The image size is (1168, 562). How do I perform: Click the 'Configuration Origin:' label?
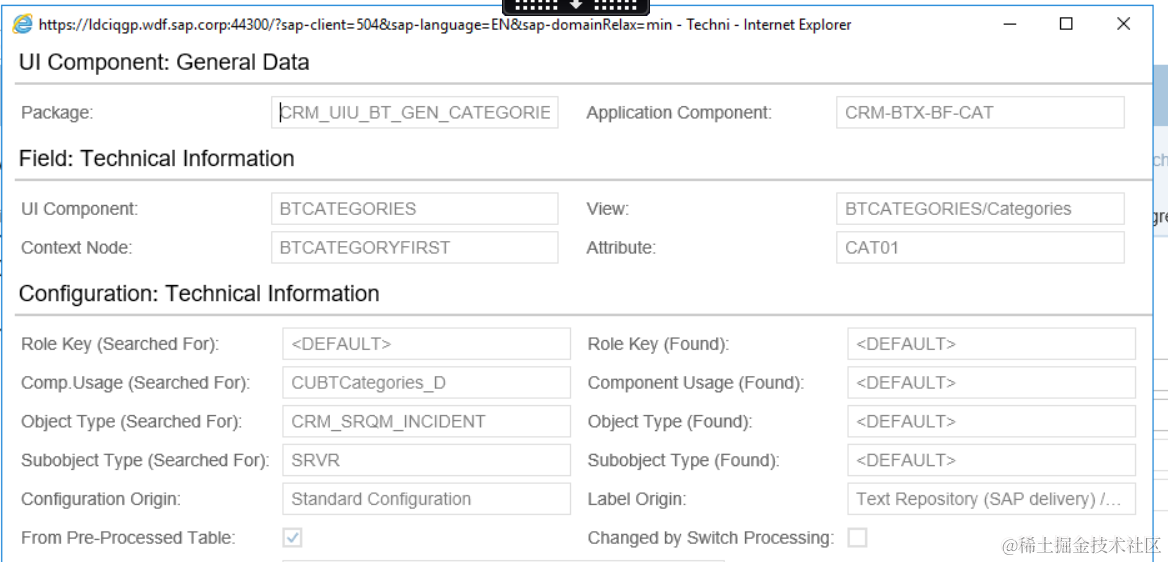(101, 499)
